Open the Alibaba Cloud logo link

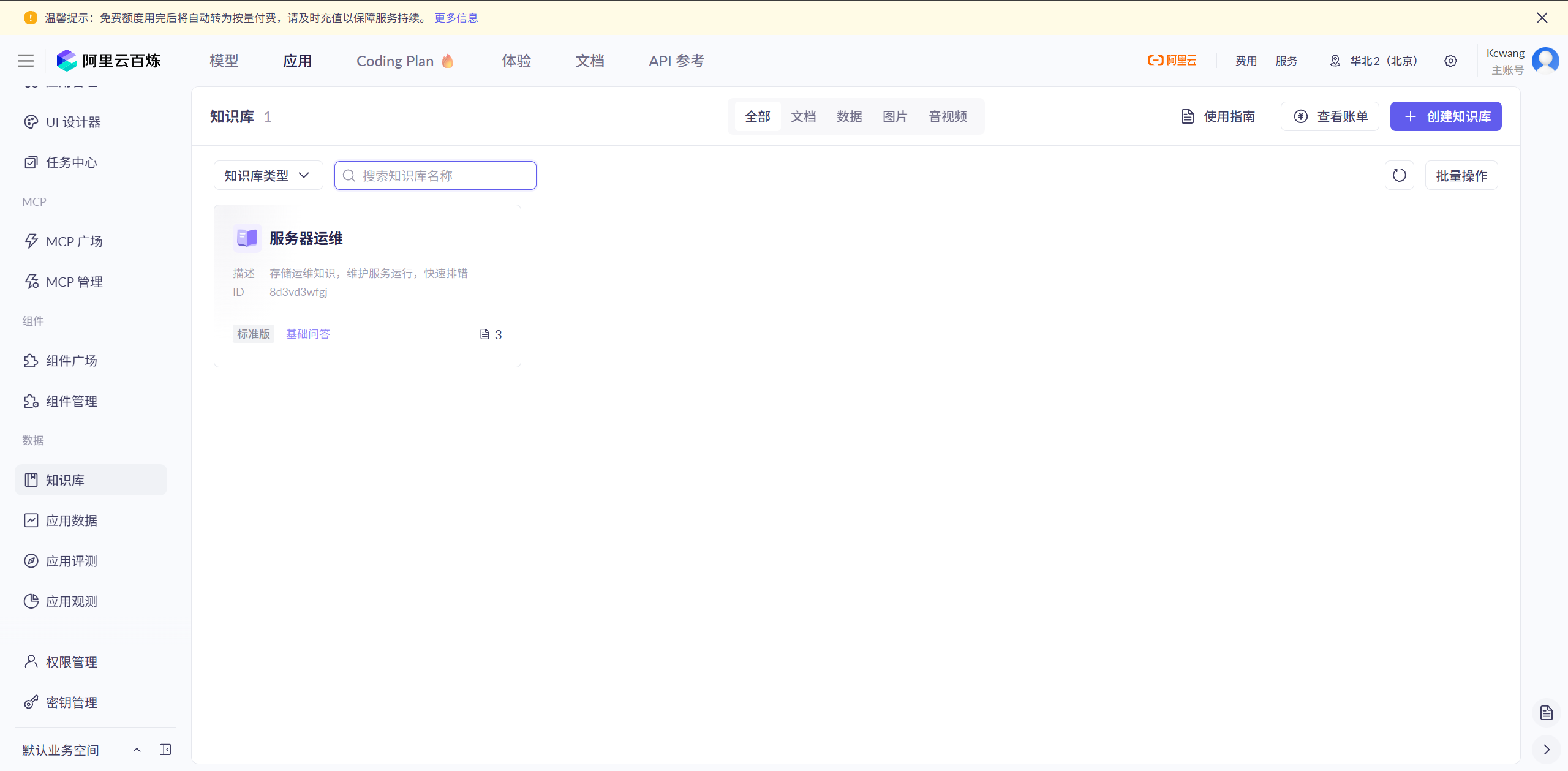1172,61
